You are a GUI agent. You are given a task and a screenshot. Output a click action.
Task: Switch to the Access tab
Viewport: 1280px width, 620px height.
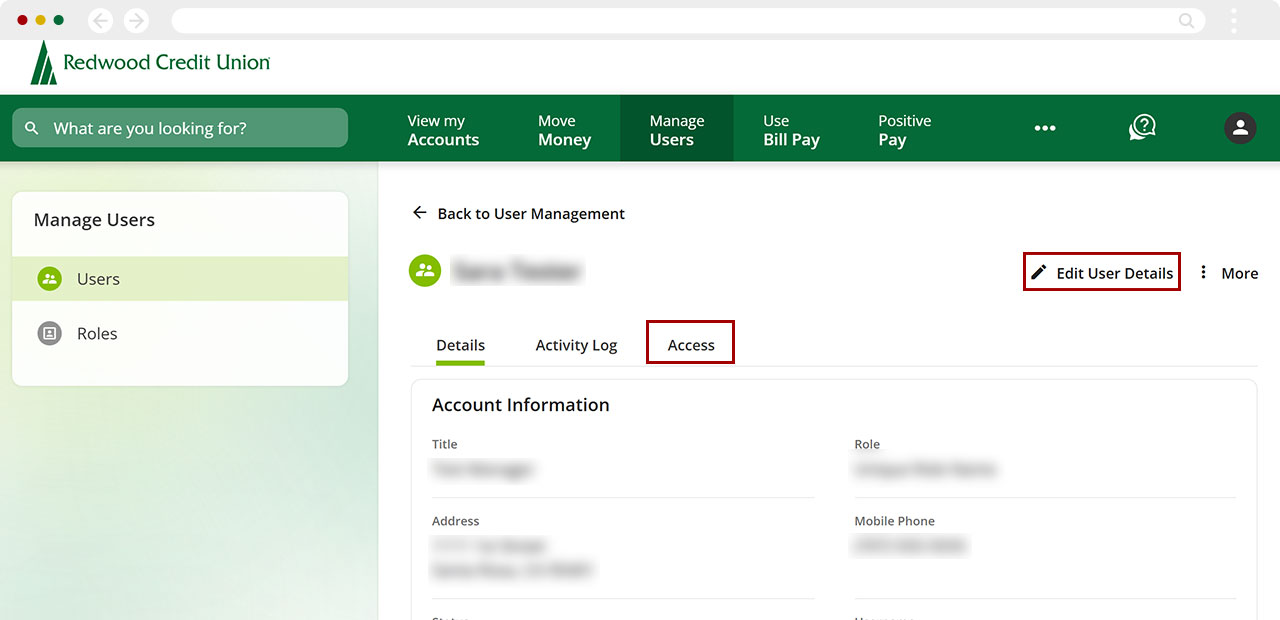tap(691, 344)
